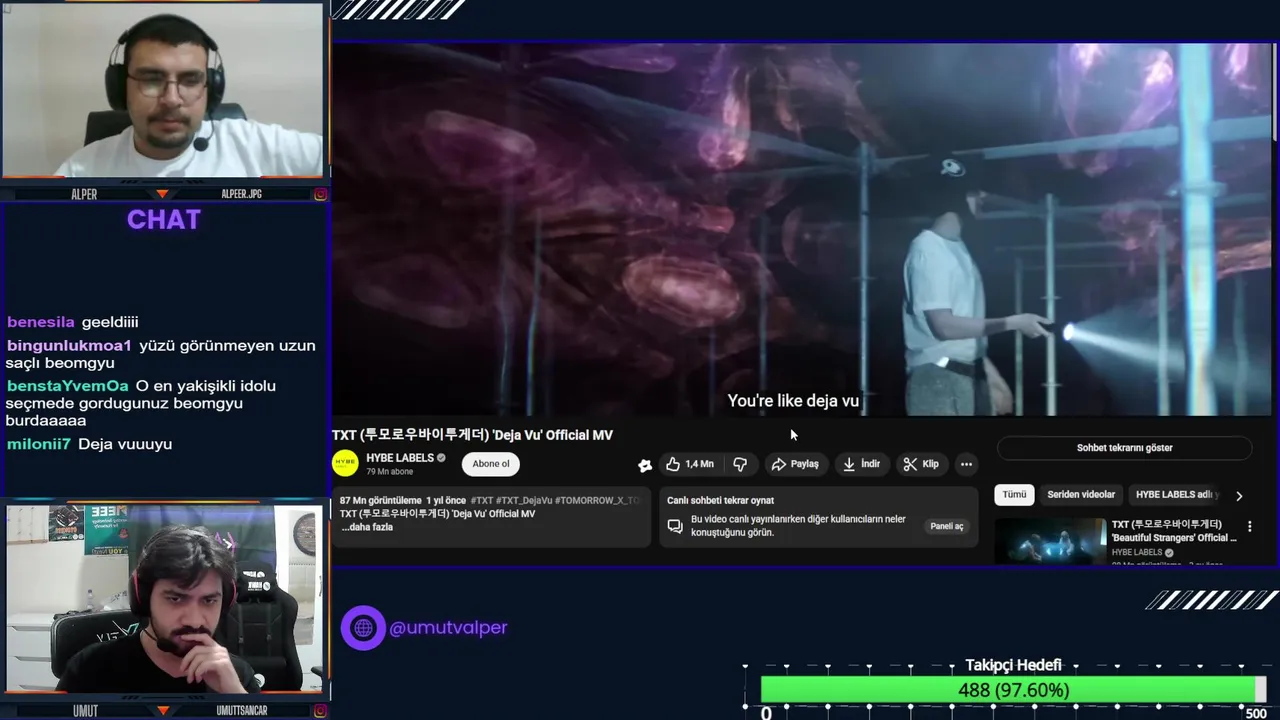
Task: Click the Instagram icon beside ALPEER.JPG
Action: pos(320,194)
